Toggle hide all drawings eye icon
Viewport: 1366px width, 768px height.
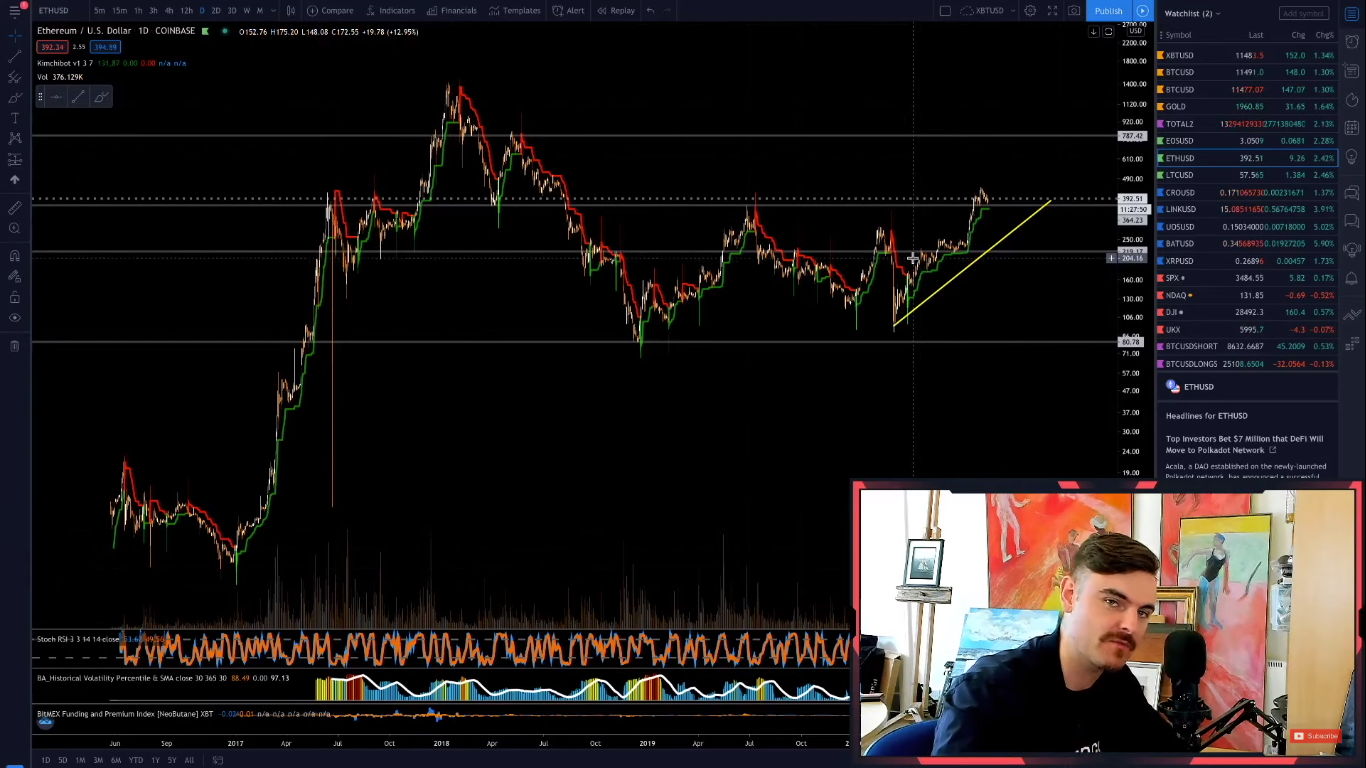(14, 318)
